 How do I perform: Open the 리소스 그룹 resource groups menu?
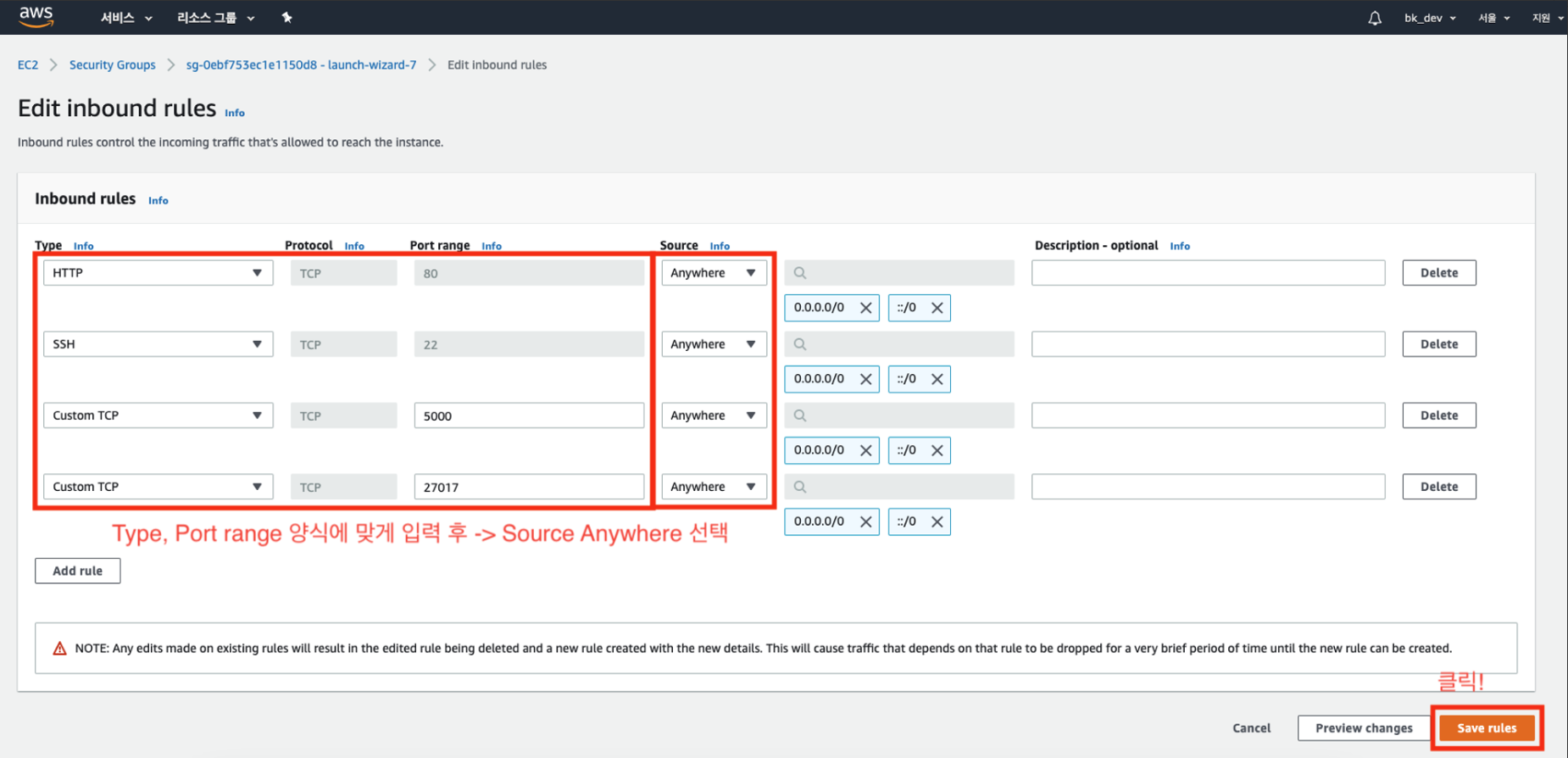215,18
